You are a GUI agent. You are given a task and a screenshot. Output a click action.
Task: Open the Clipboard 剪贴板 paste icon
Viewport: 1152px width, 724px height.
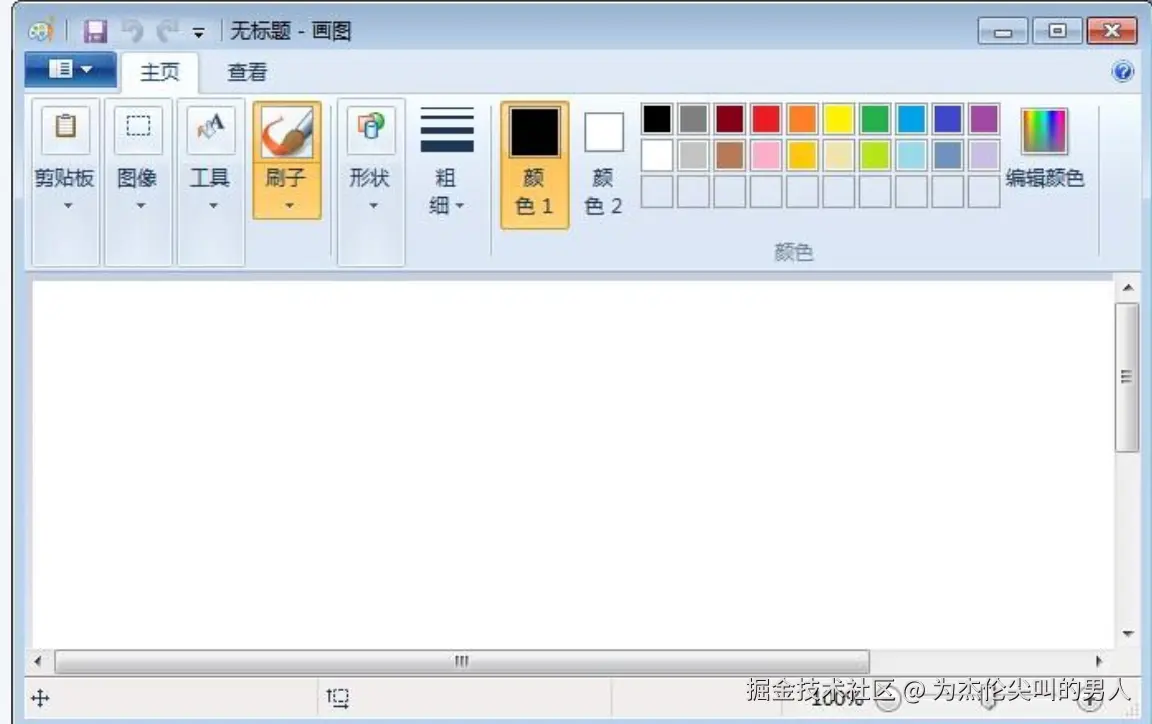pyautogui.click(x=64, y=128)
